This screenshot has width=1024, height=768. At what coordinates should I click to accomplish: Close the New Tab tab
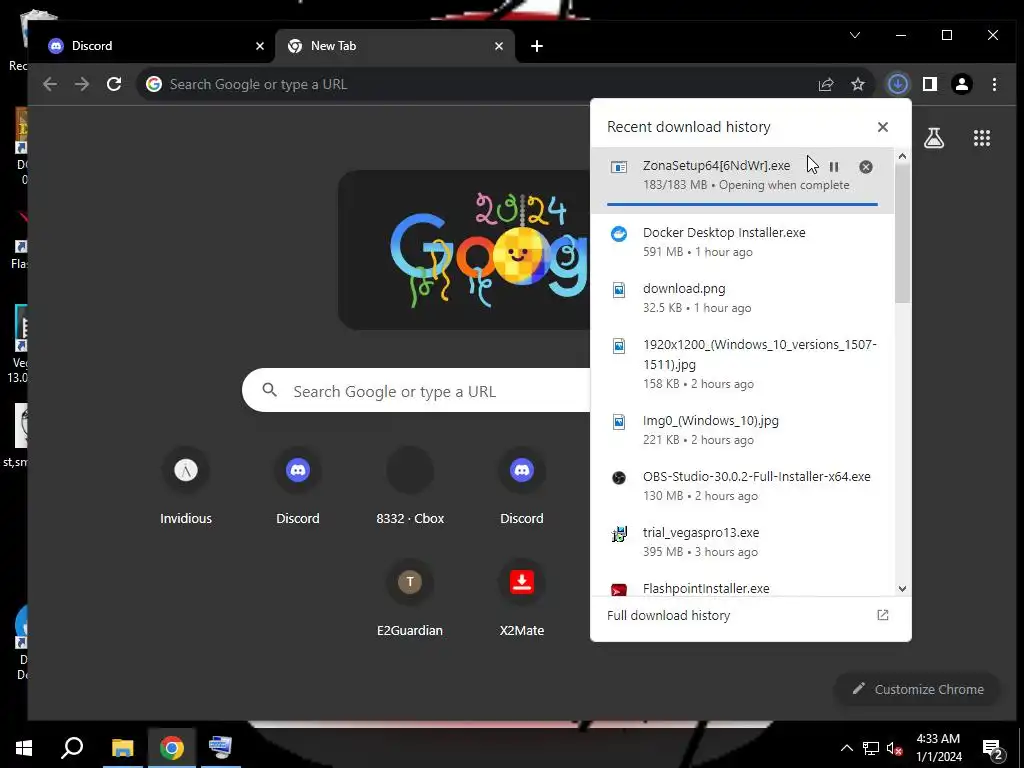(x=499, y=46)
